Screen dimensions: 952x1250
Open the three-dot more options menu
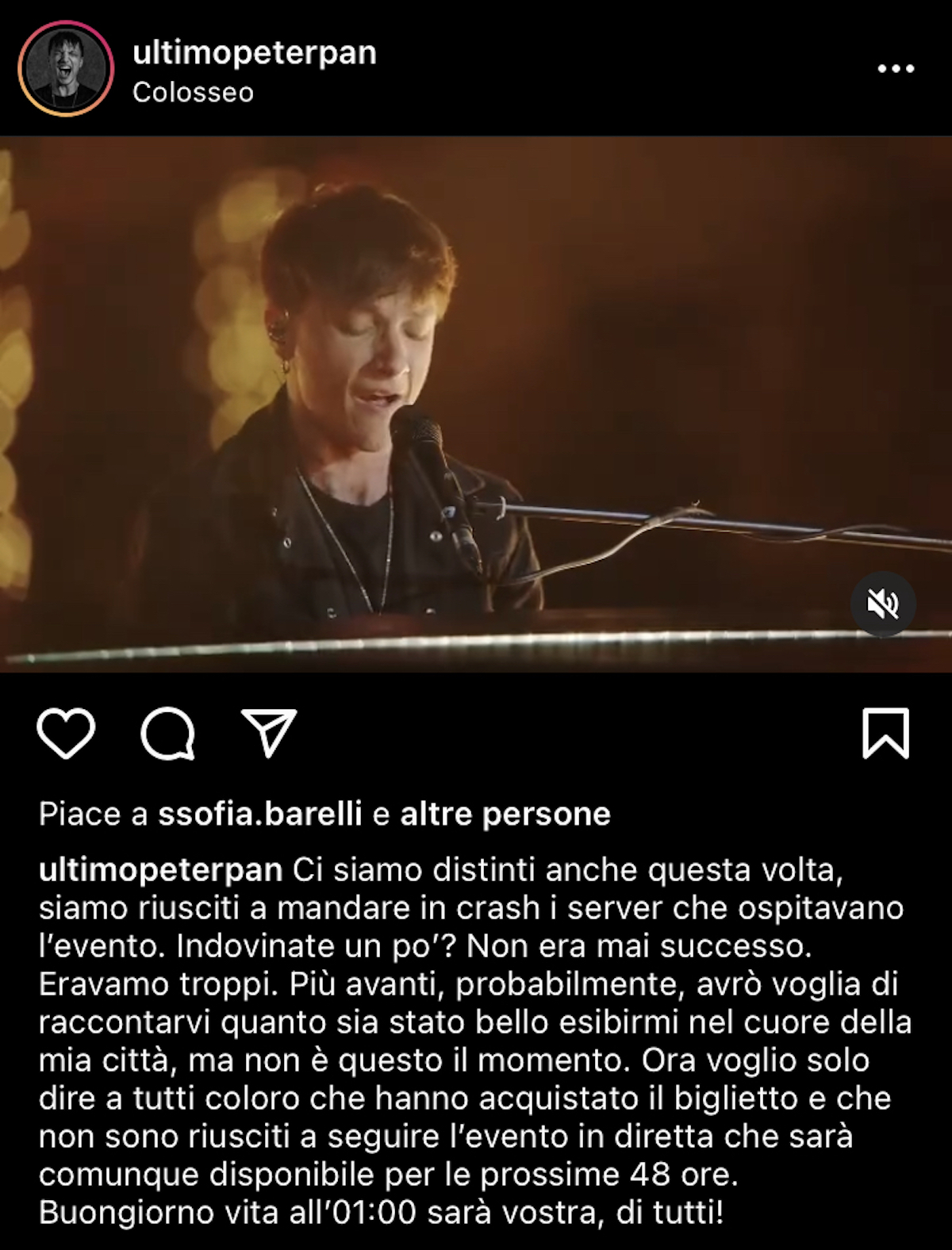(x=896, y=69)
